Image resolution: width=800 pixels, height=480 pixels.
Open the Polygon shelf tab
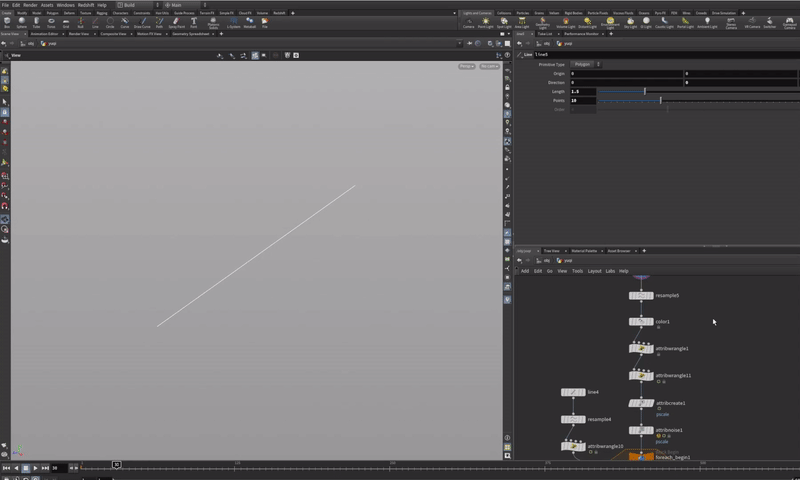(53, 13)
